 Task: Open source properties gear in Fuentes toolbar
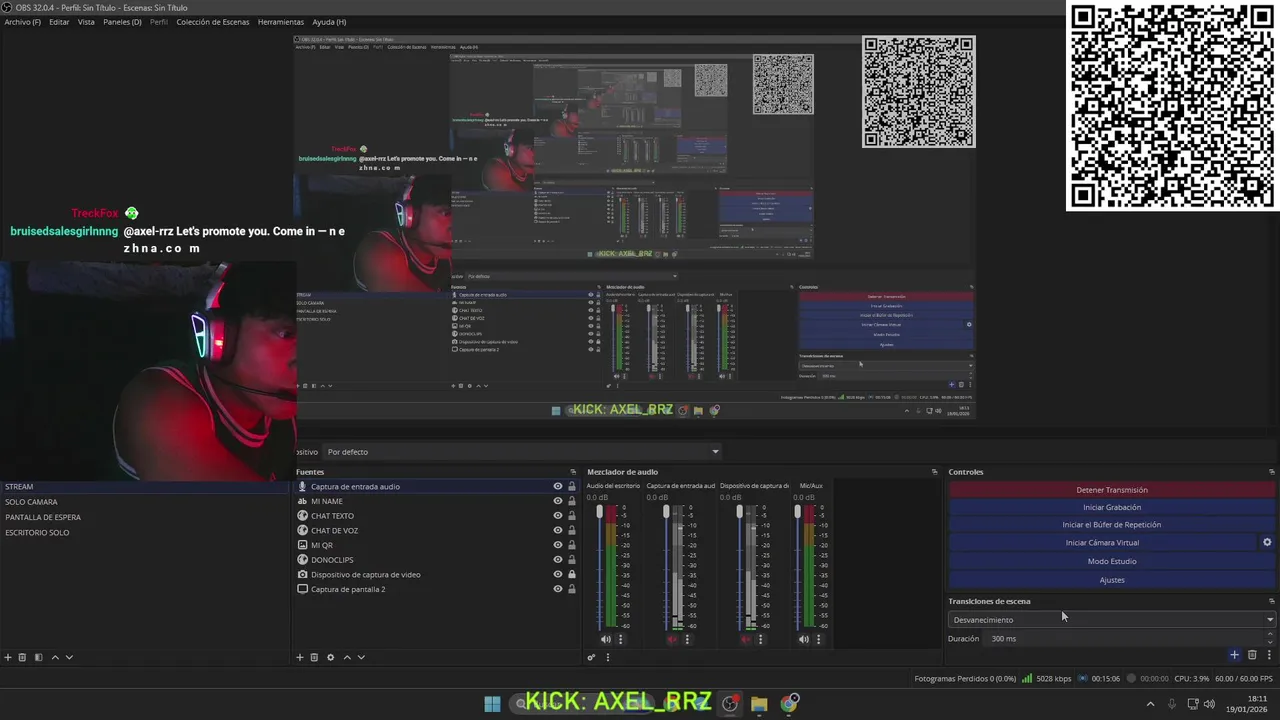tap(331, 657)
